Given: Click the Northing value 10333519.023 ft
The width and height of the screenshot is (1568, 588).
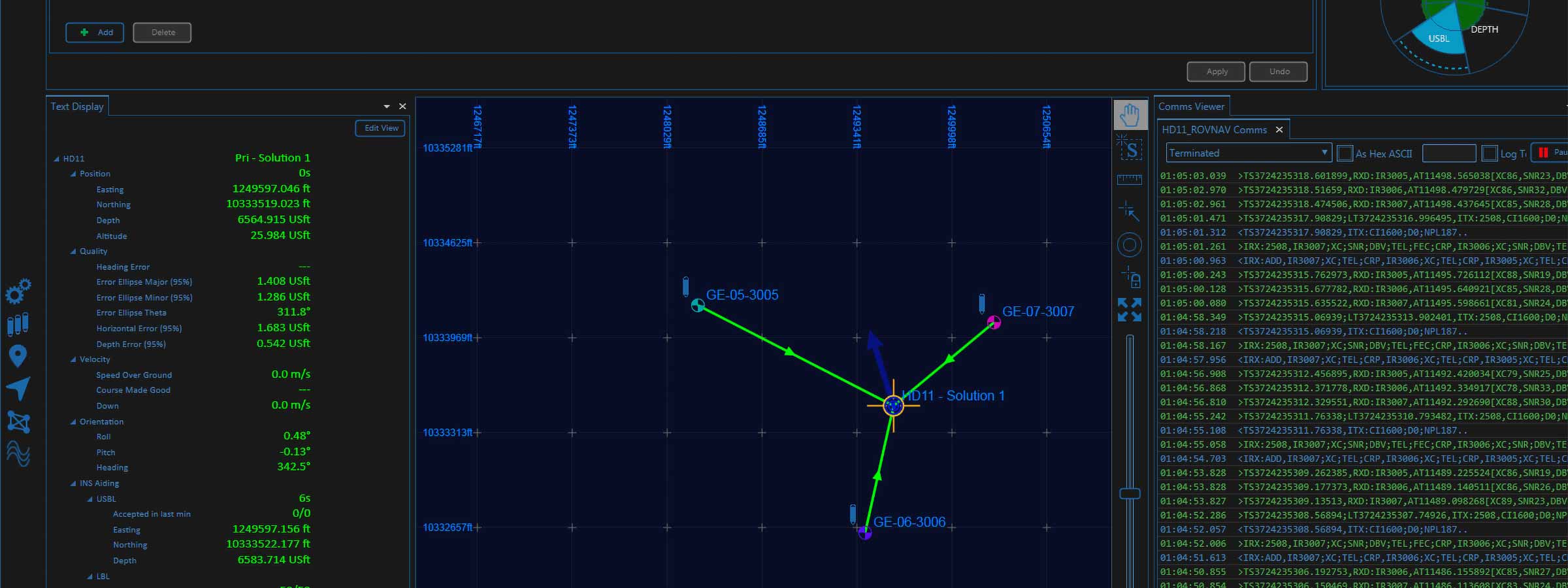Looking at the screenshot, I should pos(268,204).
